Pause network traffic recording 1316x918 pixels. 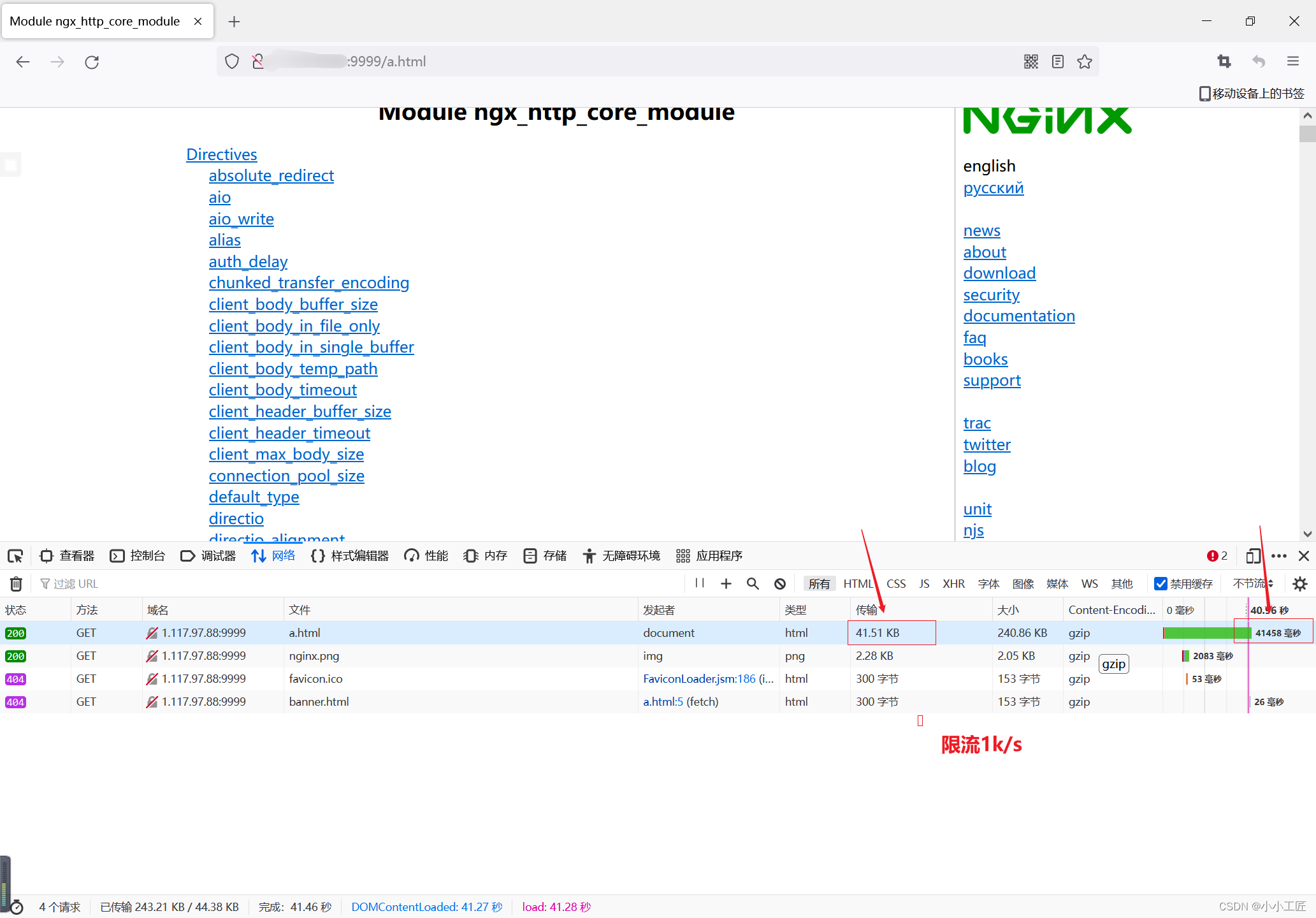point(699,583)
